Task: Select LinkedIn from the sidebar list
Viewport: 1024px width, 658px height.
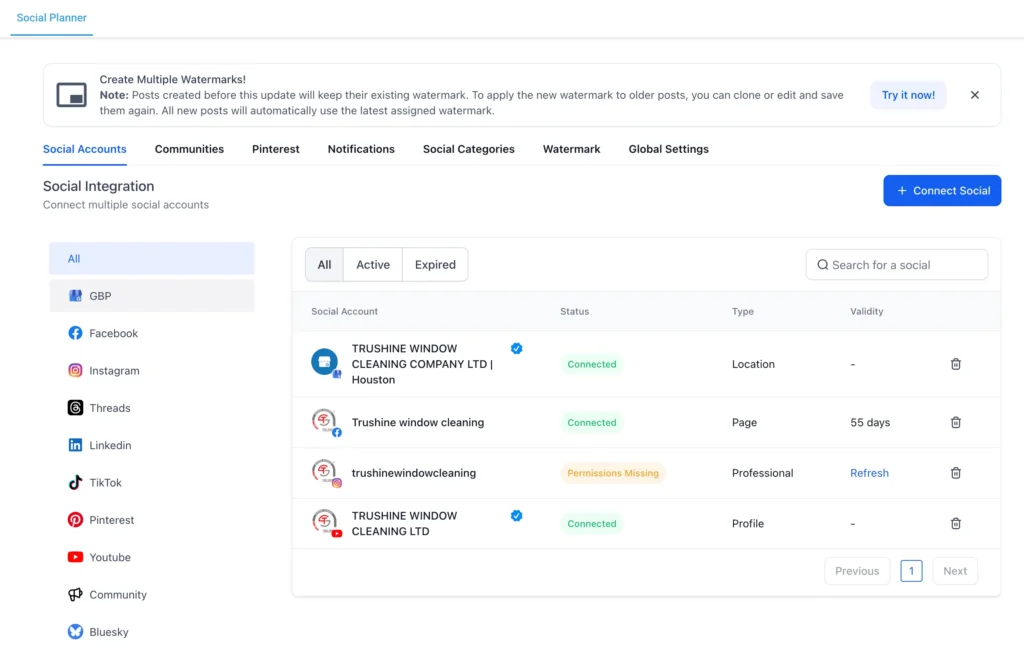Action: [111, 444]
